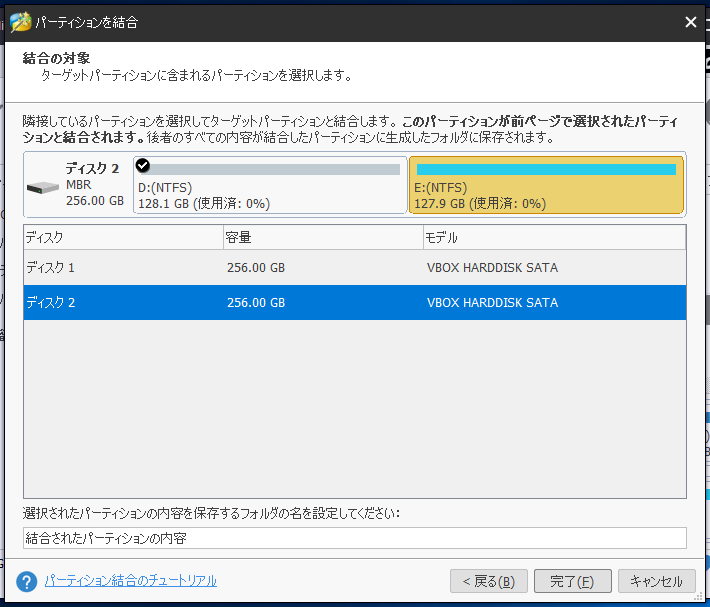Click the D: partition gray usage bar
710x607 pixels.
tap(272, 169)
